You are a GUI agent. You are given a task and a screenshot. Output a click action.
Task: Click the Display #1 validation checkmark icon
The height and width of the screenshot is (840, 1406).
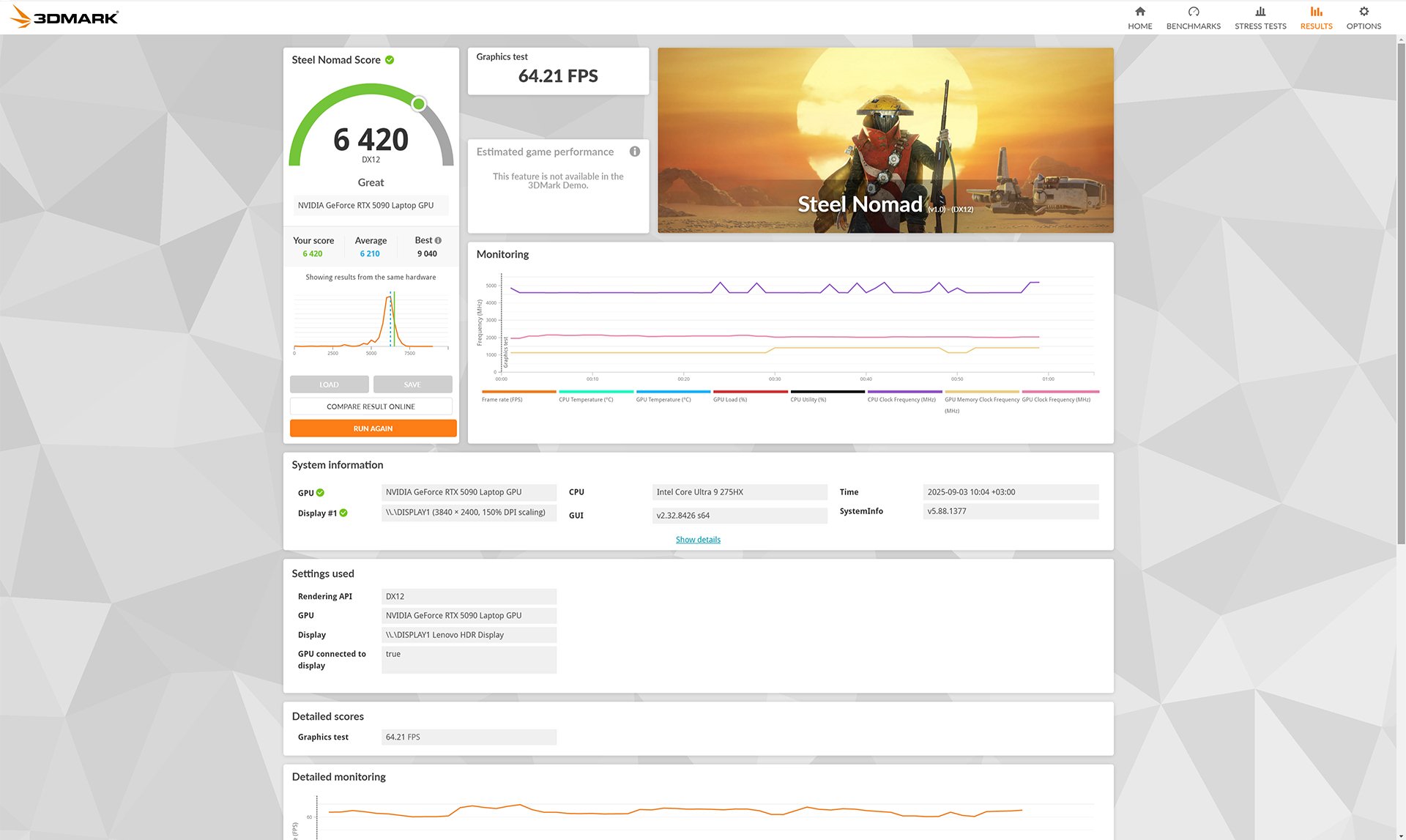tap(343, 513)
